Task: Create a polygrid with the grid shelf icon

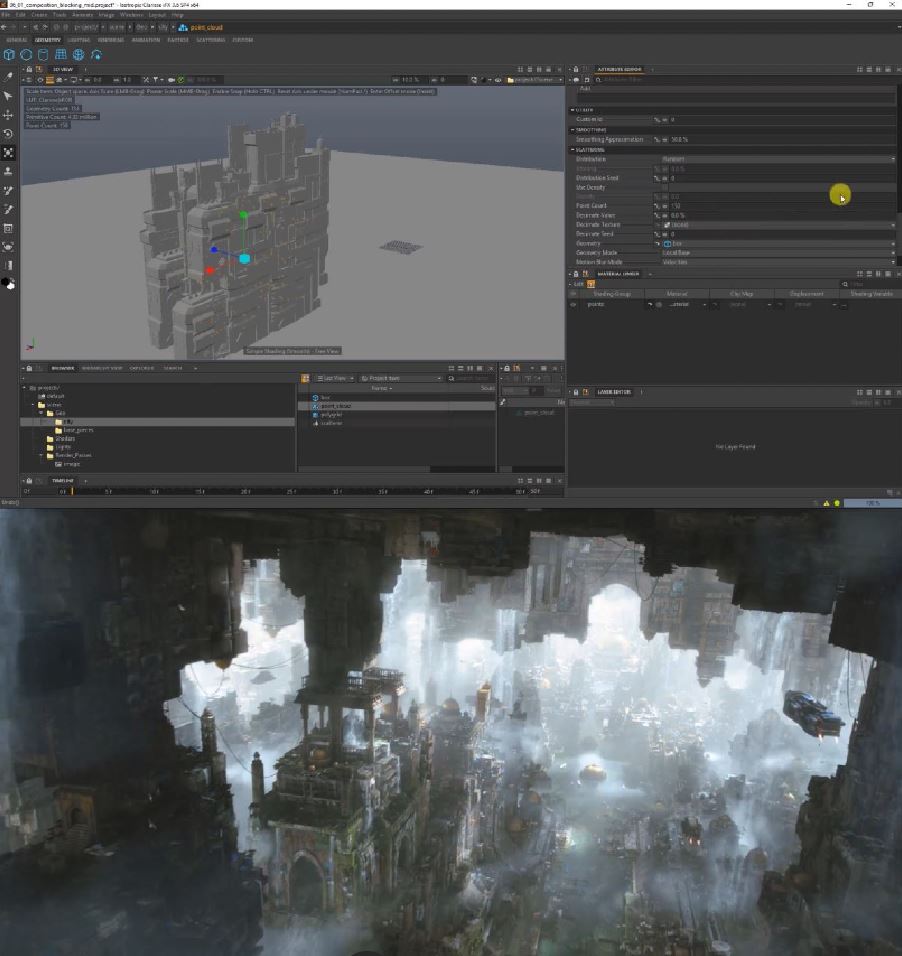Action: point(61,55)
